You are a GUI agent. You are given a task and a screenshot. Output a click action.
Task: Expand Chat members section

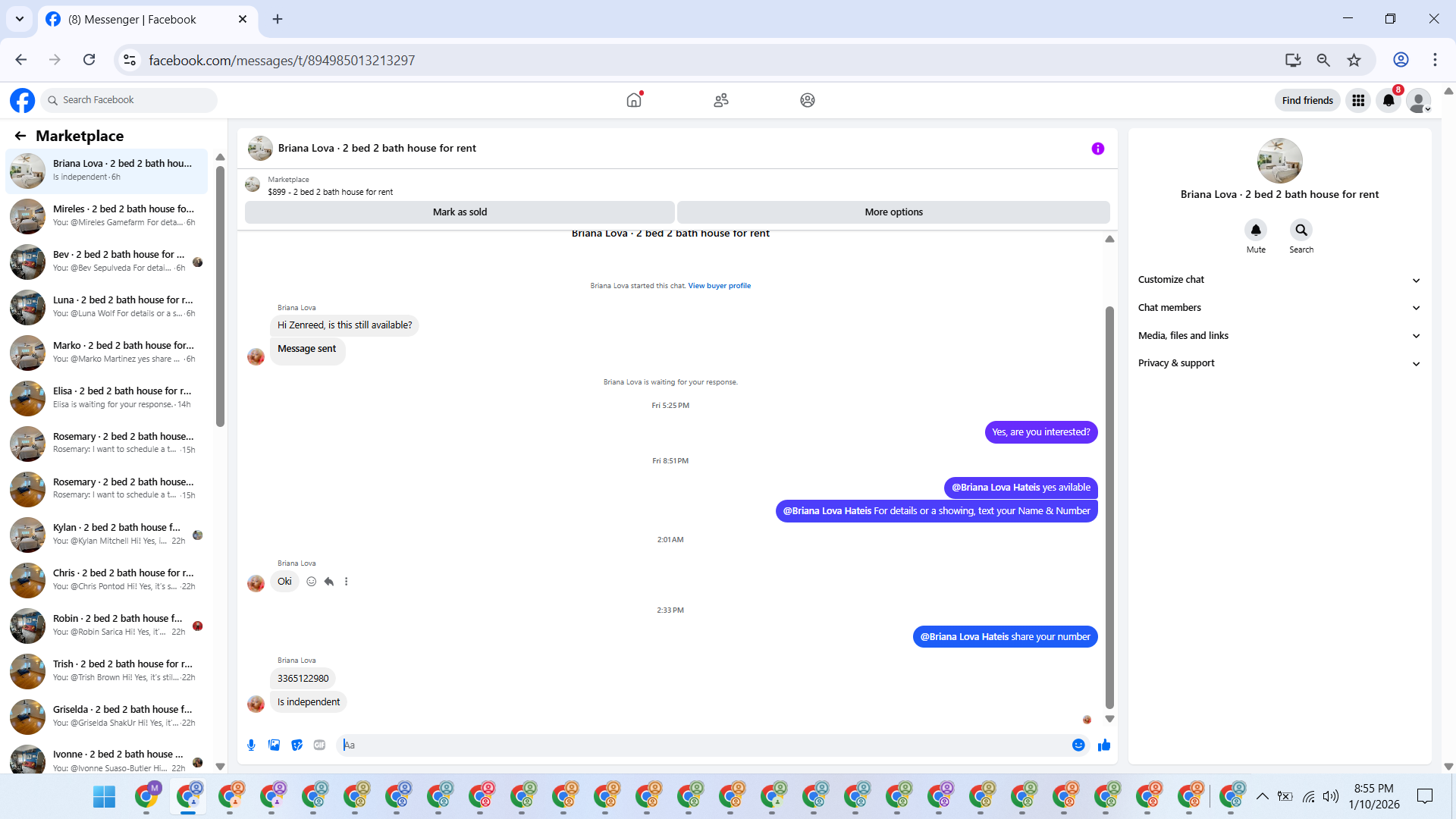(x=1279, y=308)
